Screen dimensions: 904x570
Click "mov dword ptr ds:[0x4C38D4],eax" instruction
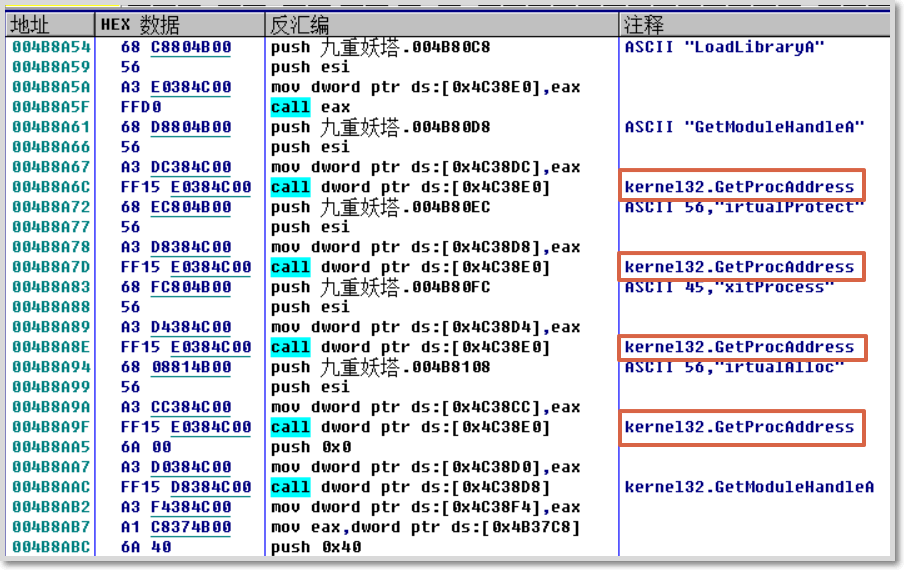[x=425, y=327]
